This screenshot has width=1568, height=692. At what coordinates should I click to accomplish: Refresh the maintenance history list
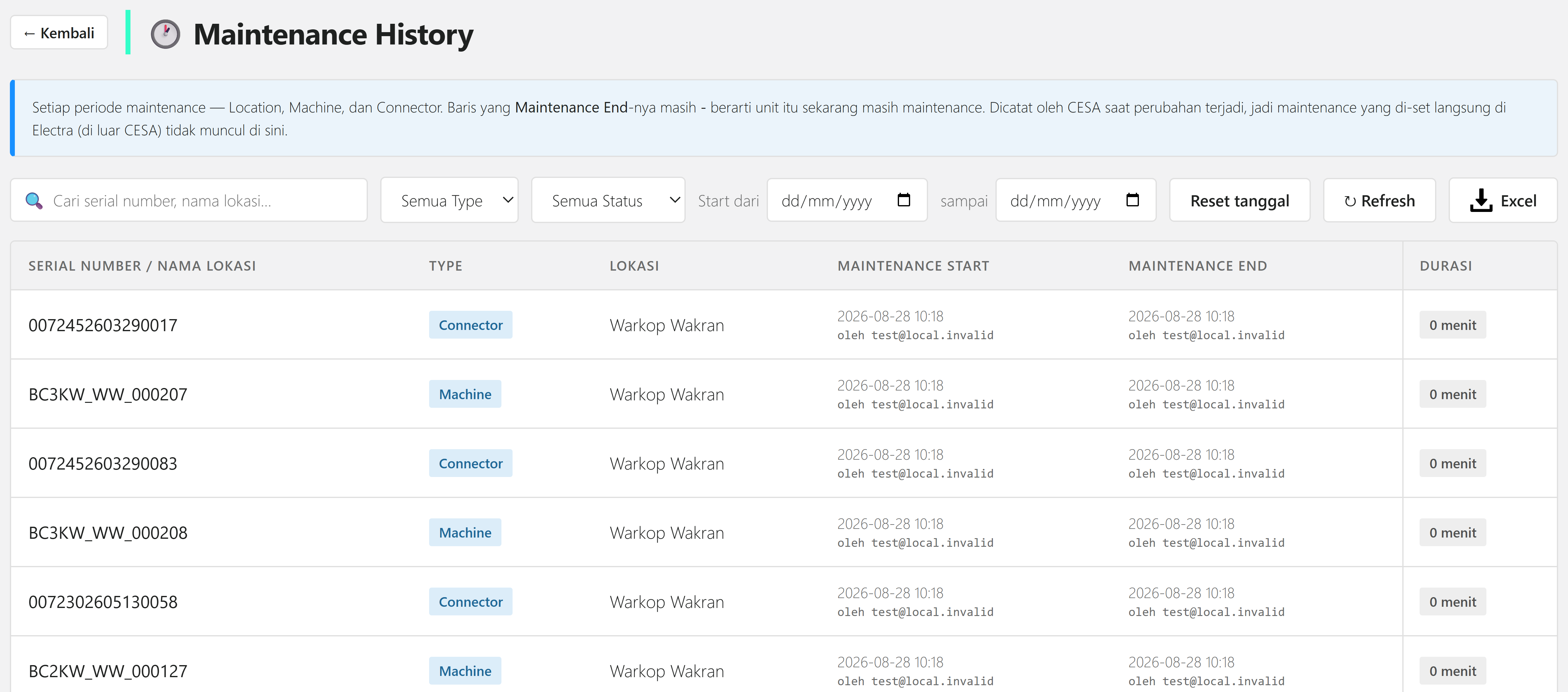click(x=1379, y=200)
